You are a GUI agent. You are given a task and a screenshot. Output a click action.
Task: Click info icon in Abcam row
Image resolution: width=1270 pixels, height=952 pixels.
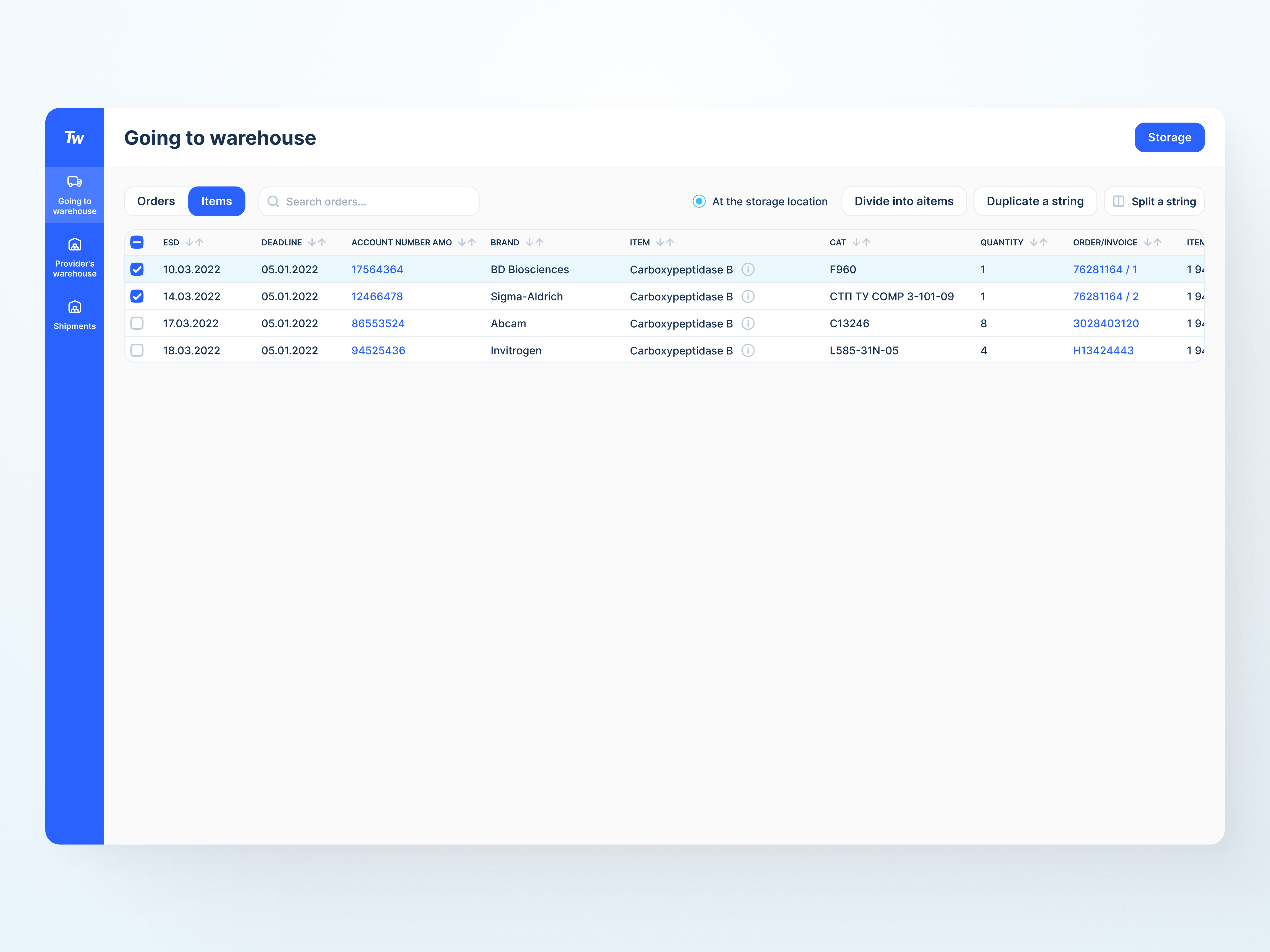tap(747, 324)
